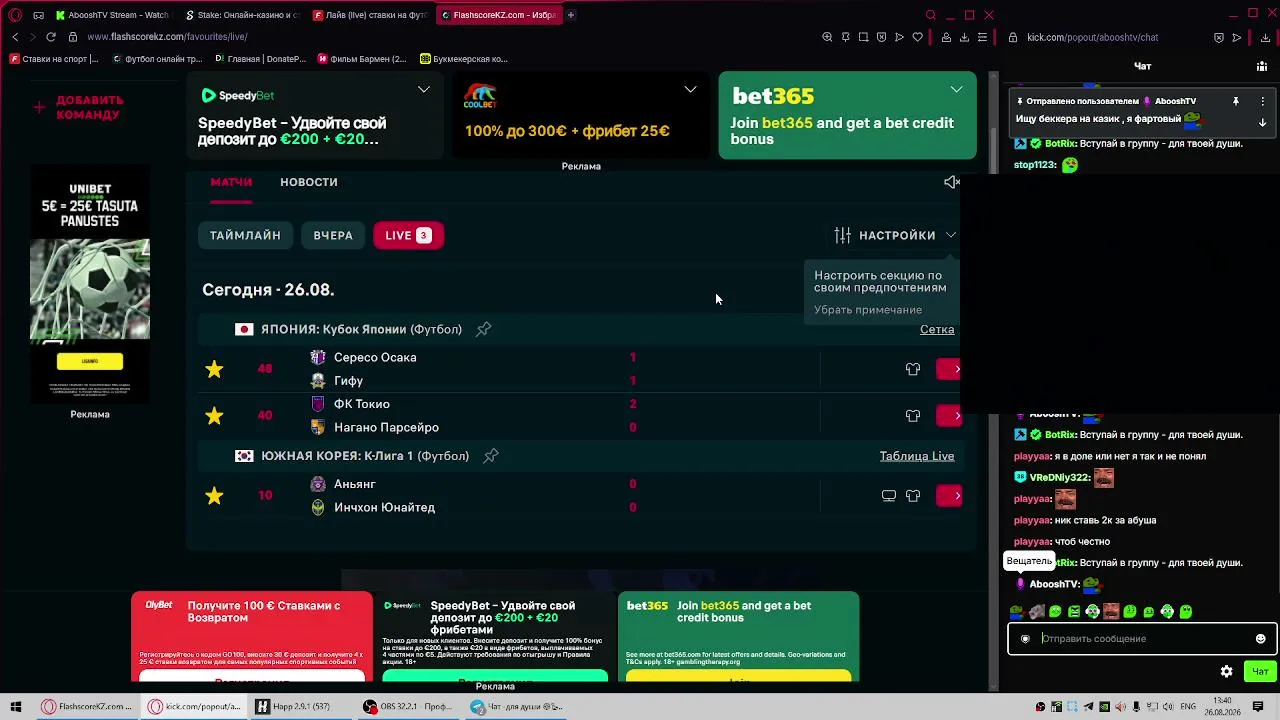This screenshot has width=1280, height=720.
Task: Open downloads in Flashscore browser window
Action: (x=964, y=37)
